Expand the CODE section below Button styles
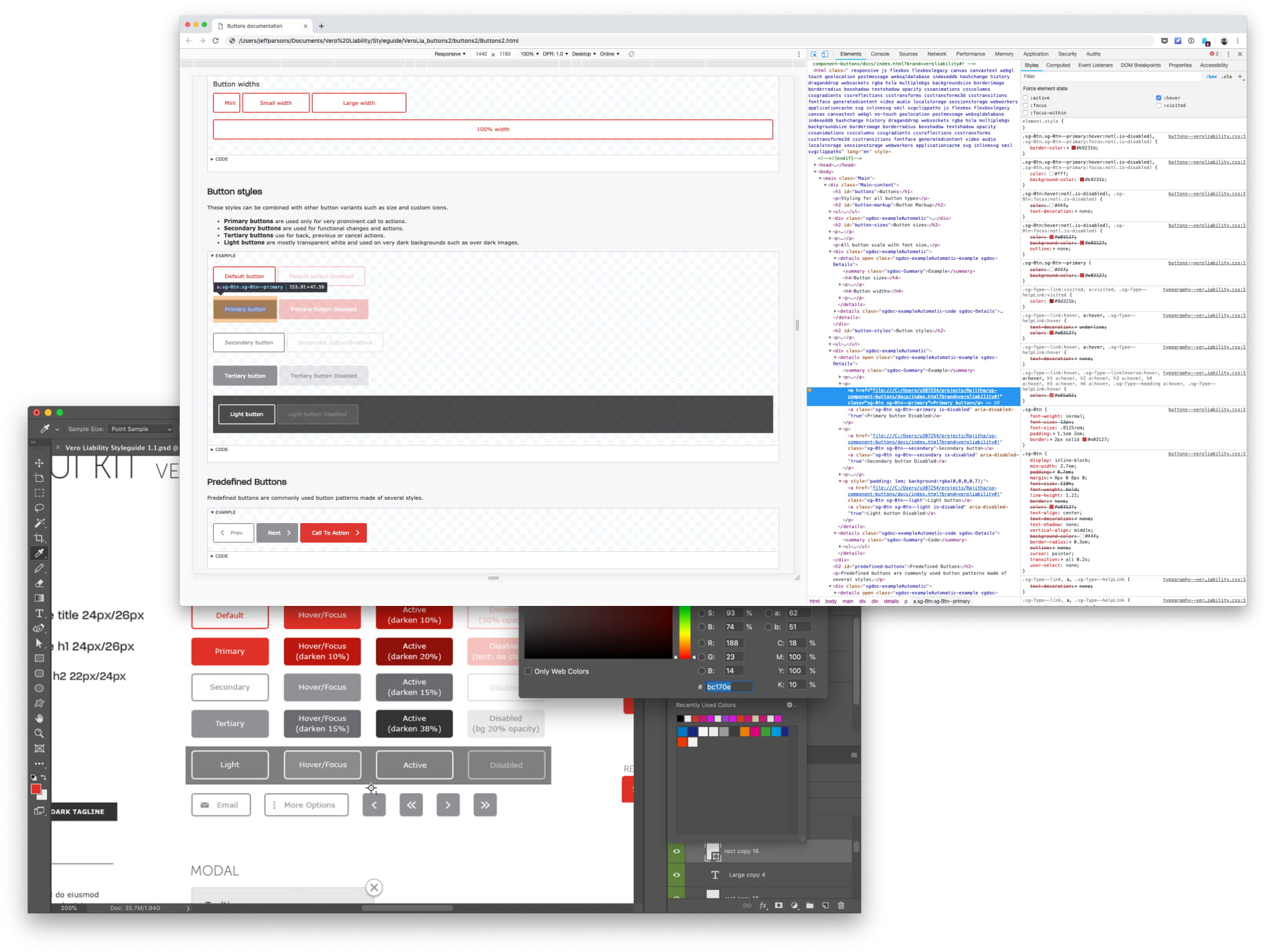This screenshot has height=952, width=1270. pyautogui.click(x=221, y=449)
